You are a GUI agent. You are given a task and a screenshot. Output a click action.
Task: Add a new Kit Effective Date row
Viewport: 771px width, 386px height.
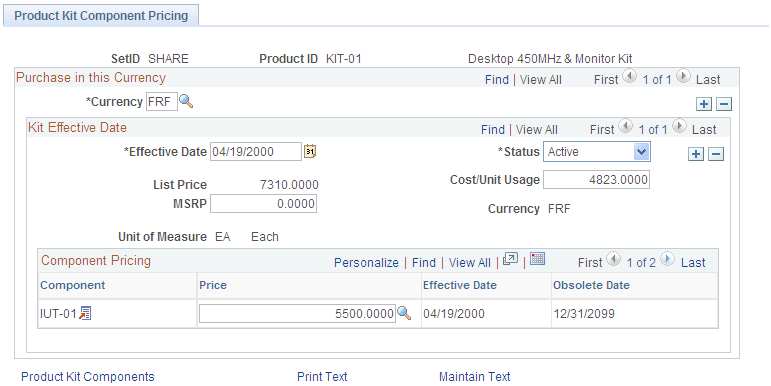[695, 154]
